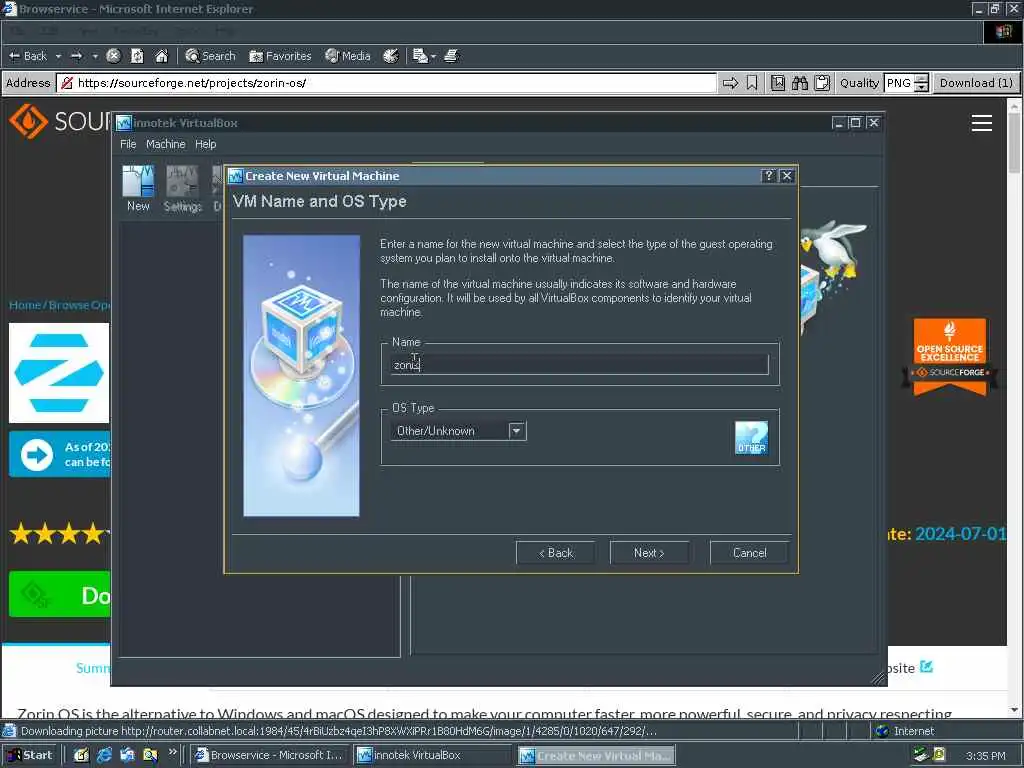Open the Forward button history dropdown arrow
Image resolution: width=1024 pixels, height=768 pixels.
95,56
